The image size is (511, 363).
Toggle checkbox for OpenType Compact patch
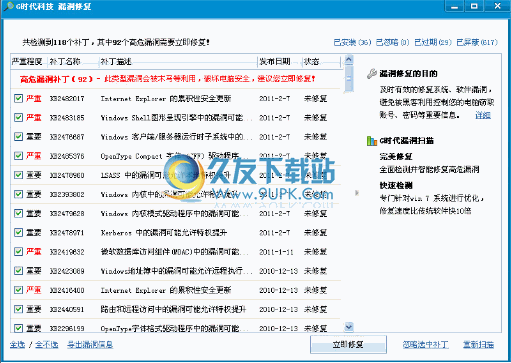coord(18,156)
